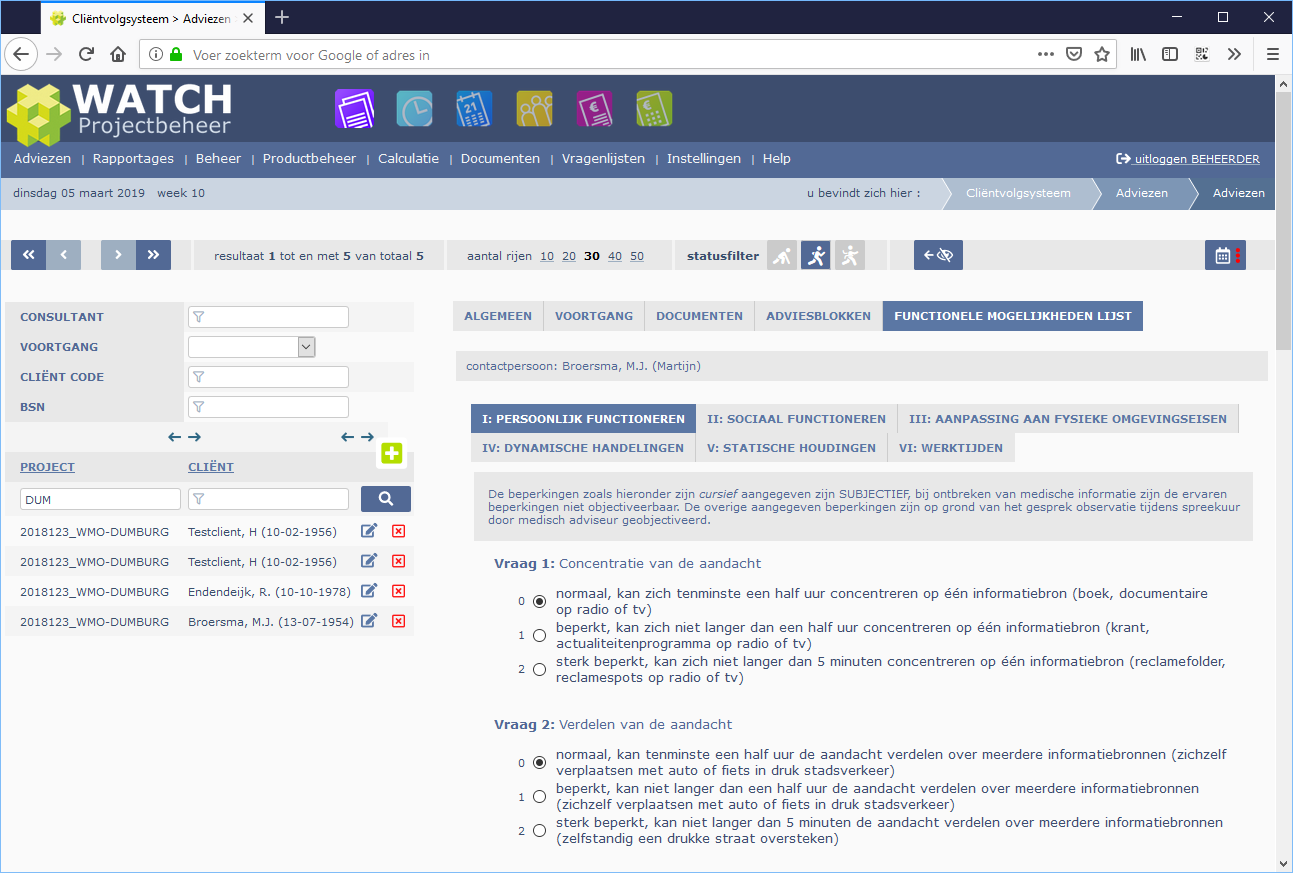Open the purple documents module icon
Image resolution: width=1293 pixels, height=873 pixels.
click(x=354, y=108)
